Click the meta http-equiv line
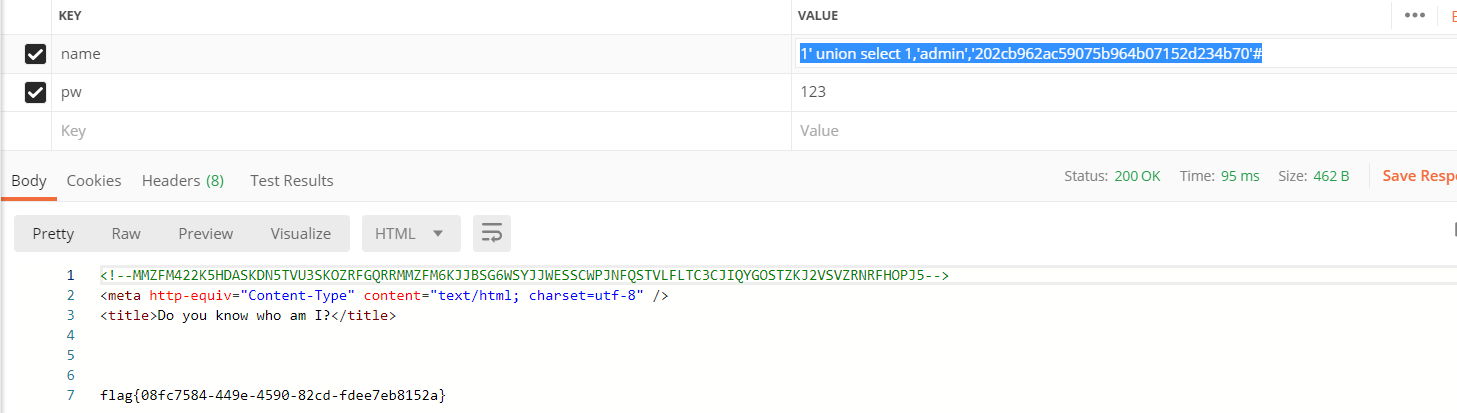Image resolution: width=1457 pixels, height=413 pixels. [384, 296]
